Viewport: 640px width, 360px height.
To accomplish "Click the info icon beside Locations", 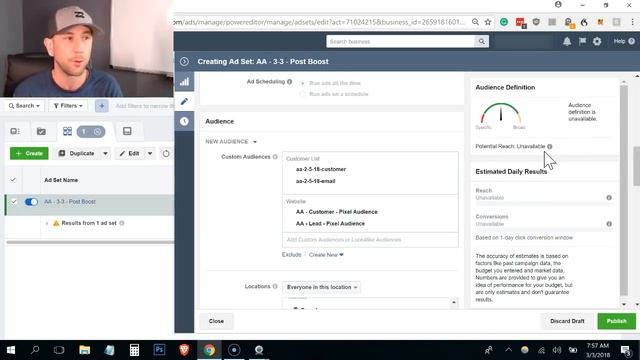I will click(275, 287).
